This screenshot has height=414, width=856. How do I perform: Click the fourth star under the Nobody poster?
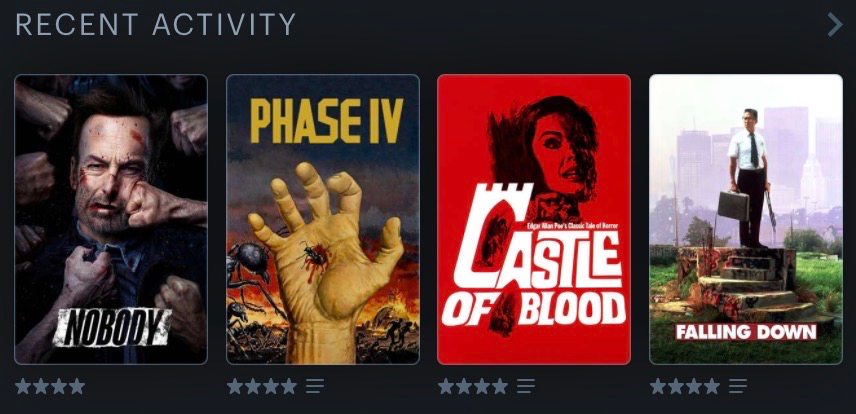(77, 387)
